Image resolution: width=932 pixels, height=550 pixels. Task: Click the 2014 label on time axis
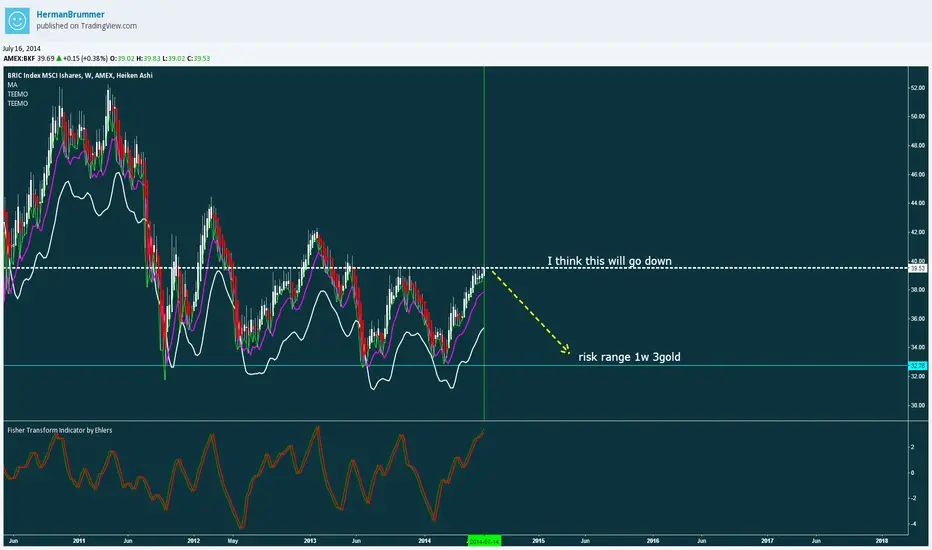tap(424, 541)
